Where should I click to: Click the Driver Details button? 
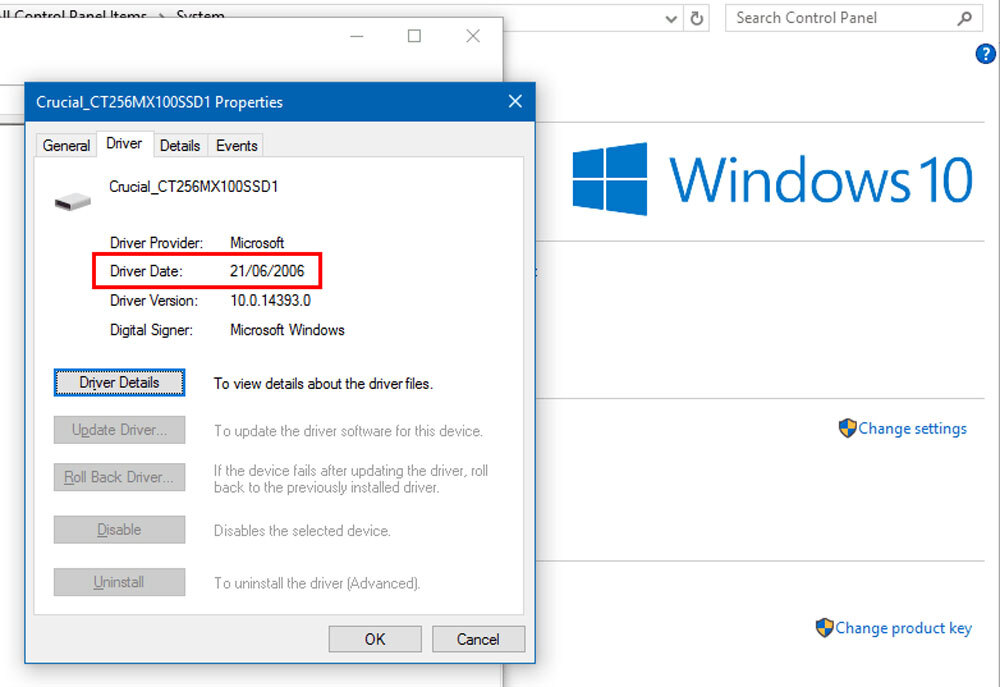coord(119,382)
